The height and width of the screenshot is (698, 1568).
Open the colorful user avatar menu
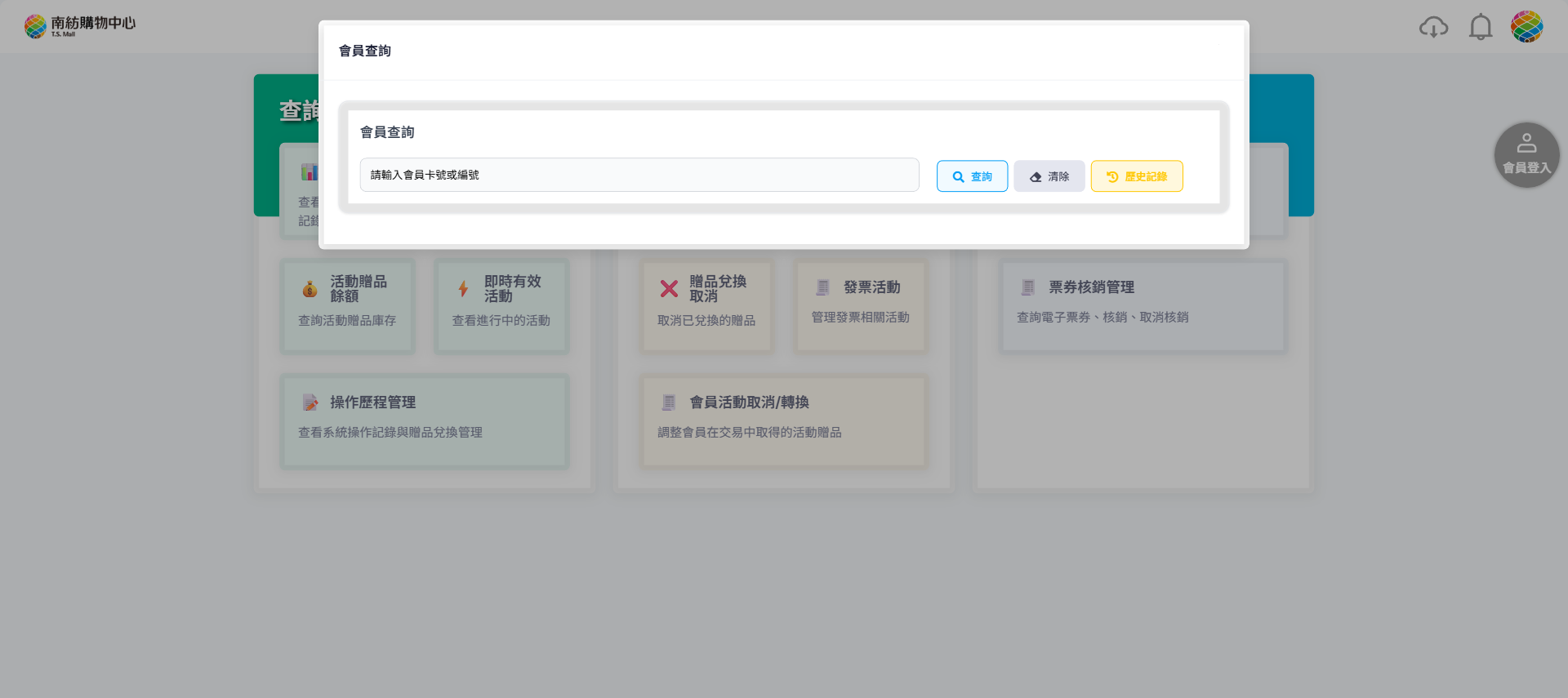(1526, 27)
